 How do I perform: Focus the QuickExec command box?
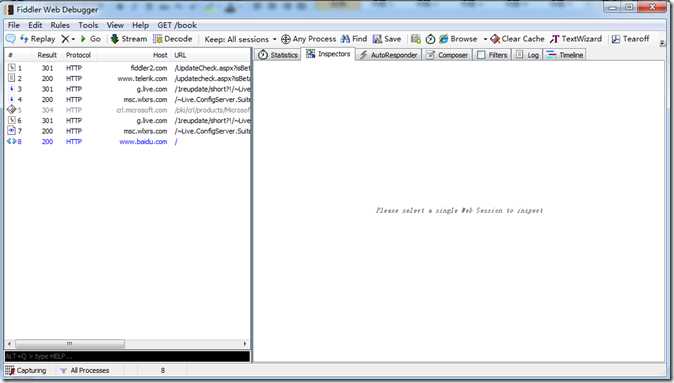tap(127, 356)
